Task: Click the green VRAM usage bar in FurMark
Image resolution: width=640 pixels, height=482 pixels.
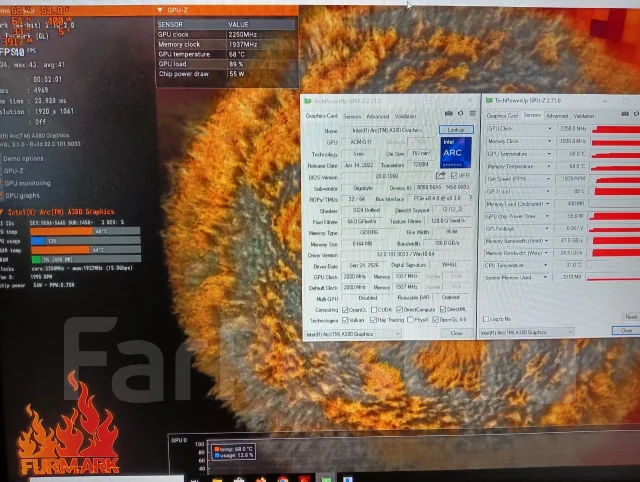Action: 36,259
